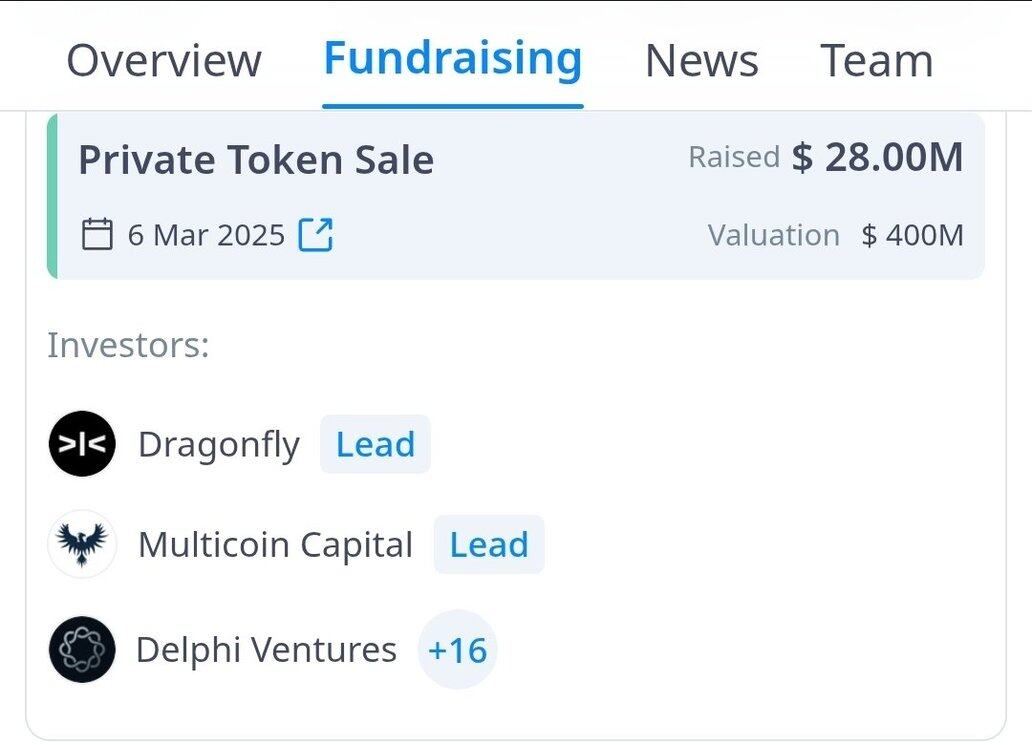1032x745 pixels.
Task: Open the Dragonfly investor name link
Action: tap(218, 445)
